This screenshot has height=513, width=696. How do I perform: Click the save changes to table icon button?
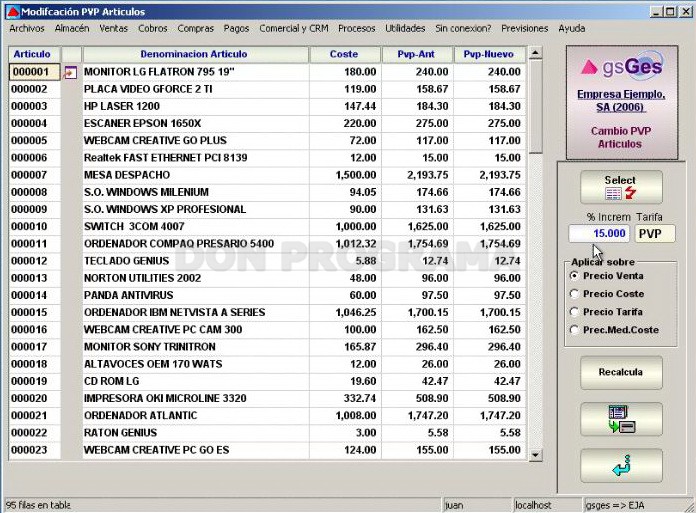[621, 419]
